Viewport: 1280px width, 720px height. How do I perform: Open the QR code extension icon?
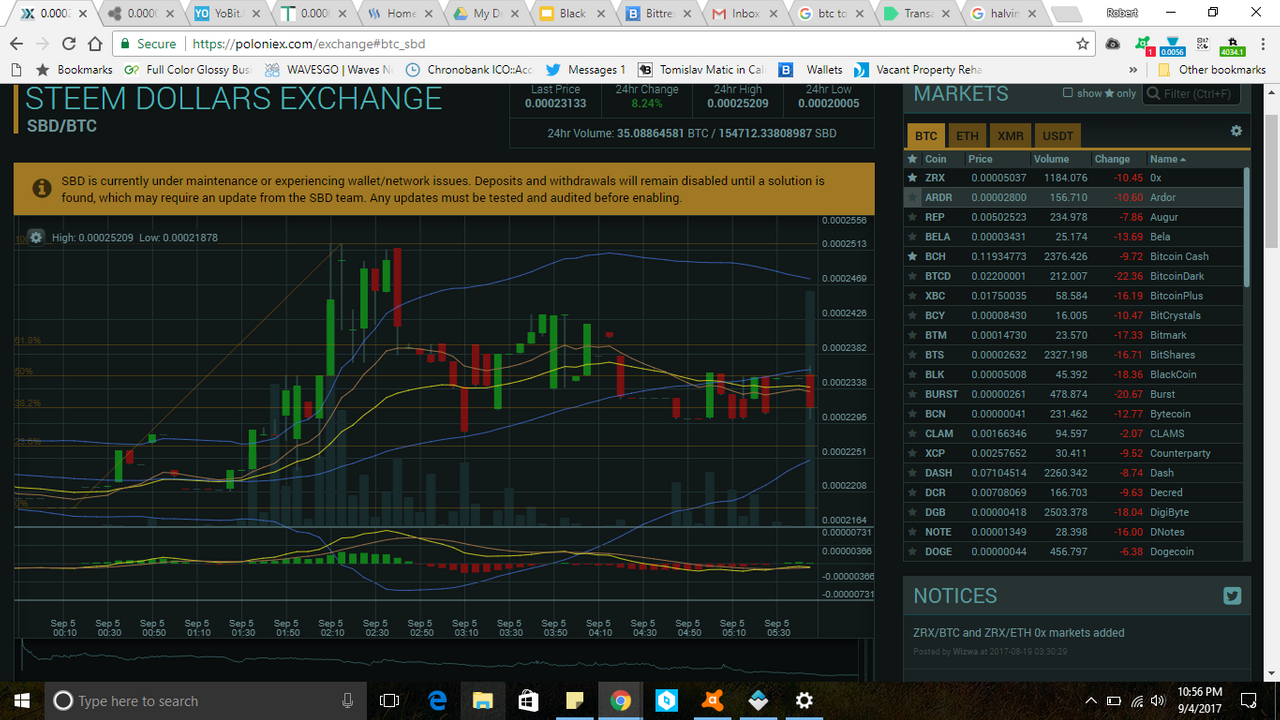point(1201,44)
